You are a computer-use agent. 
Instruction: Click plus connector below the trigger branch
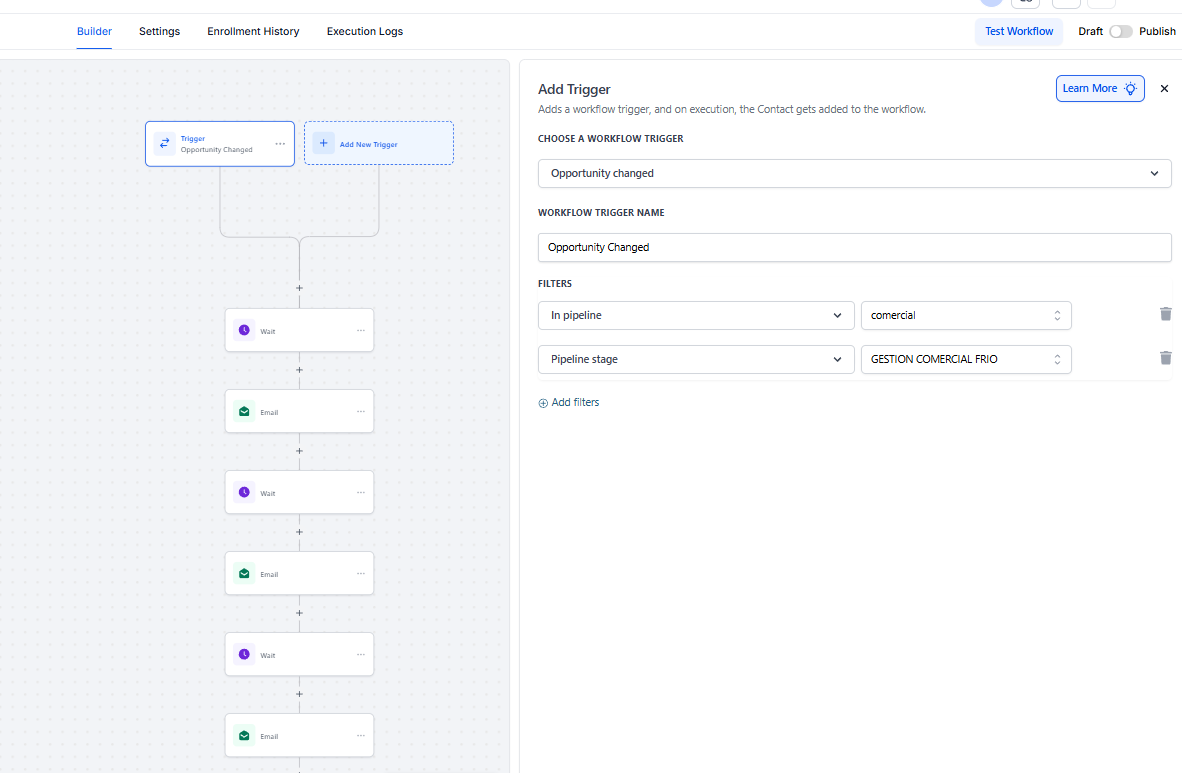coord(299,288)
